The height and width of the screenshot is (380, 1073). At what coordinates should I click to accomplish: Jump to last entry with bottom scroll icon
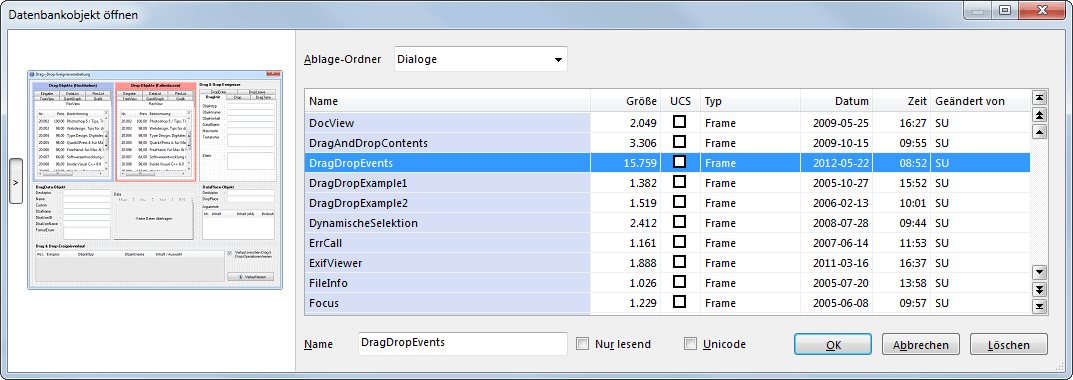click(1040, 306)
